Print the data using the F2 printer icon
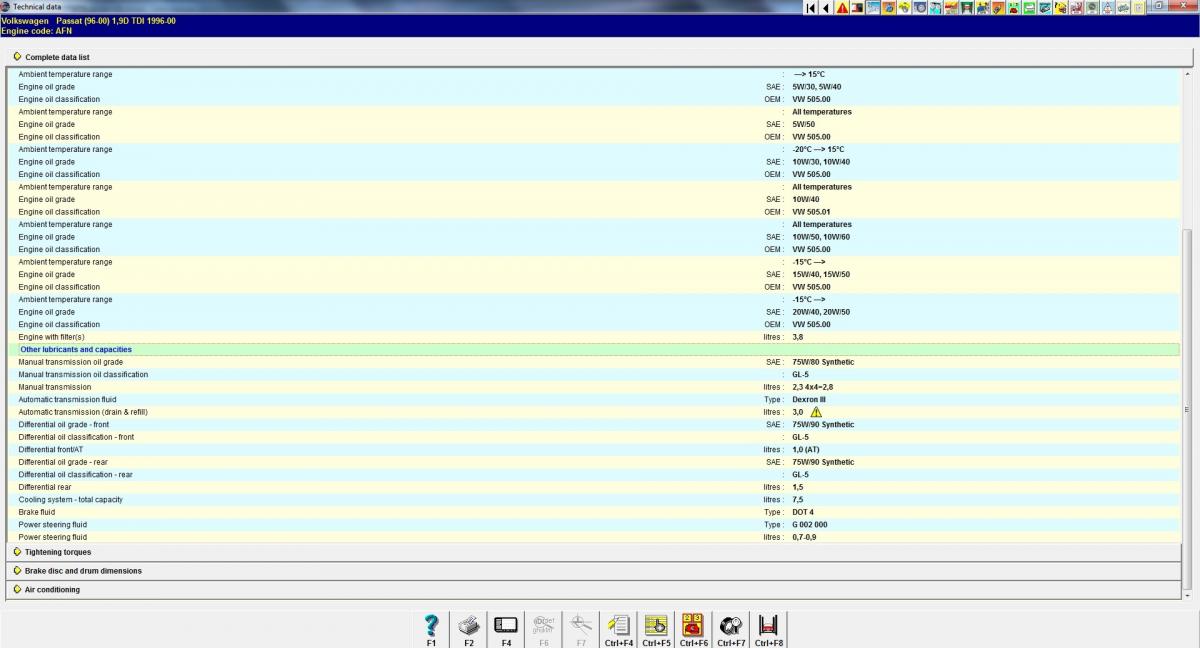1200x648 pixels. pyautogui.click(x=468, y=630)
